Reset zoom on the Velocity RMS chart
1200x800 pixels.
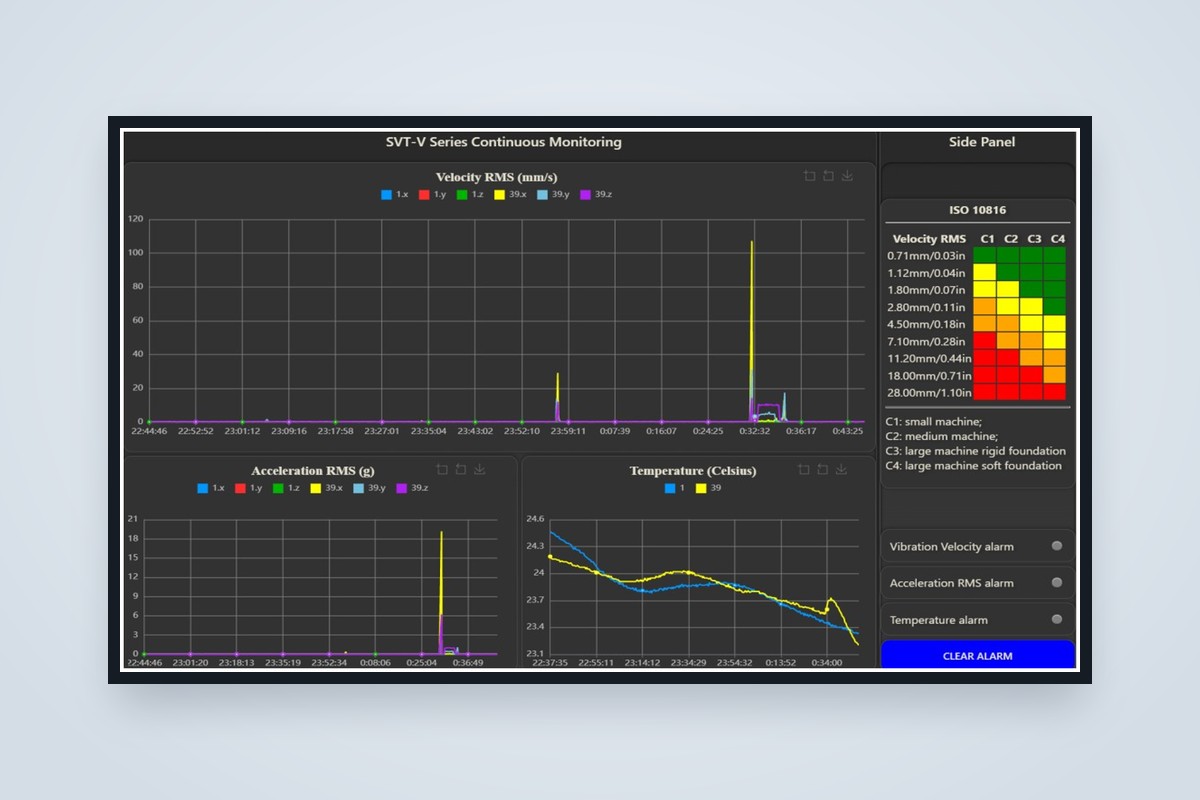click(828, 176)
